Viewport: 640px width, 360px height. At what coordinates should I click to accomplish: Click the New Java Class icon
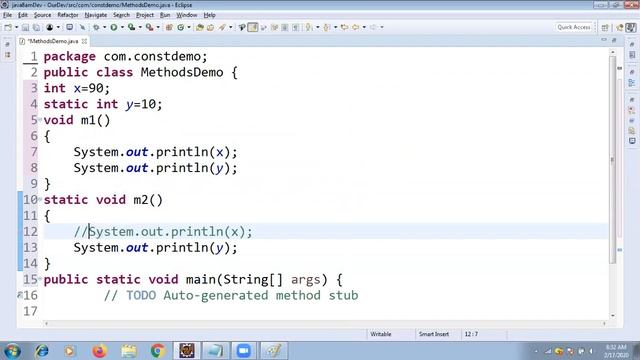(180, 27)
